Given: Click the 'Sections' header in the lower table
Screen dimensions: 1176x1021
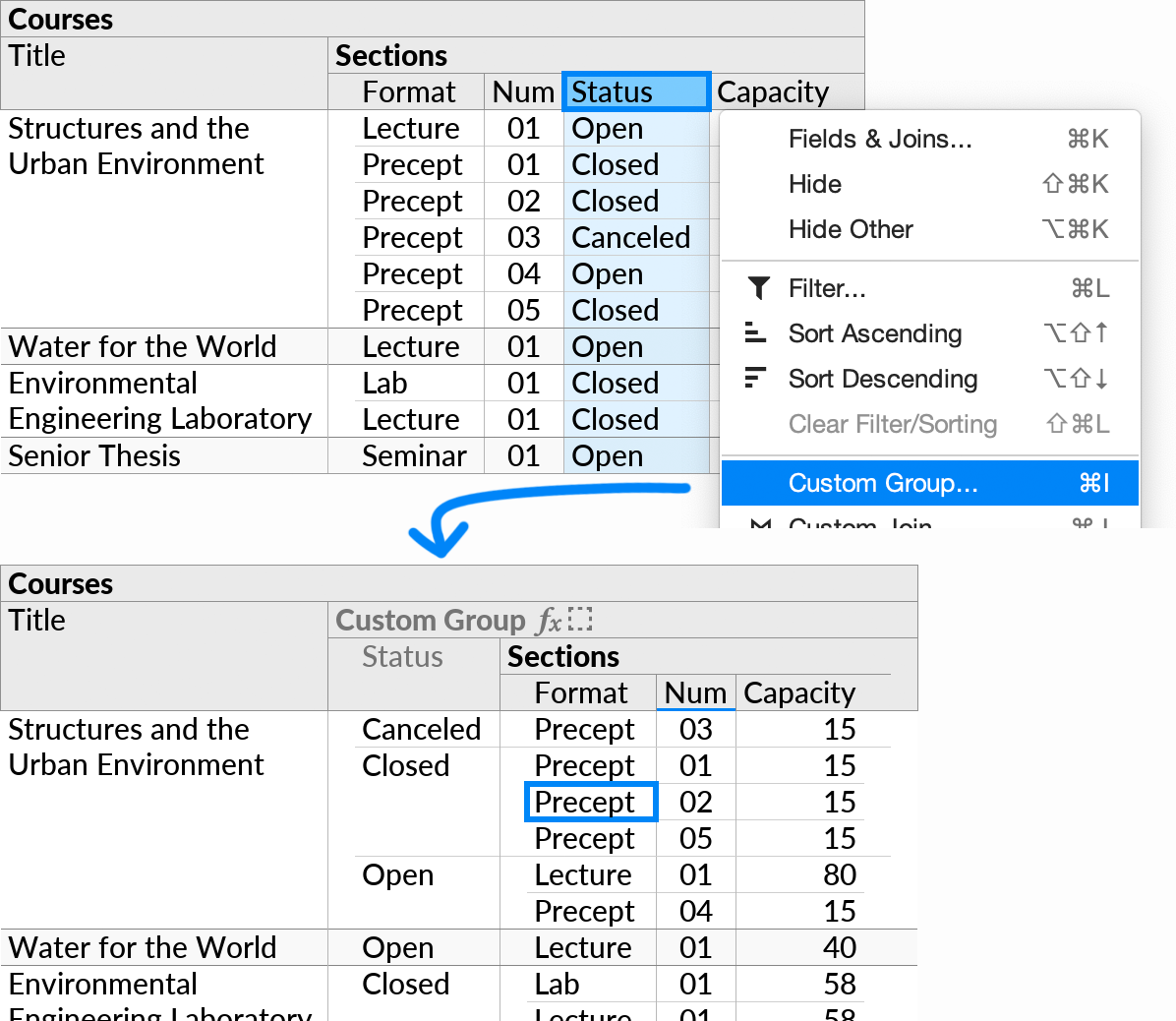Looking at the screenshot, I should [x=562, y=656].
